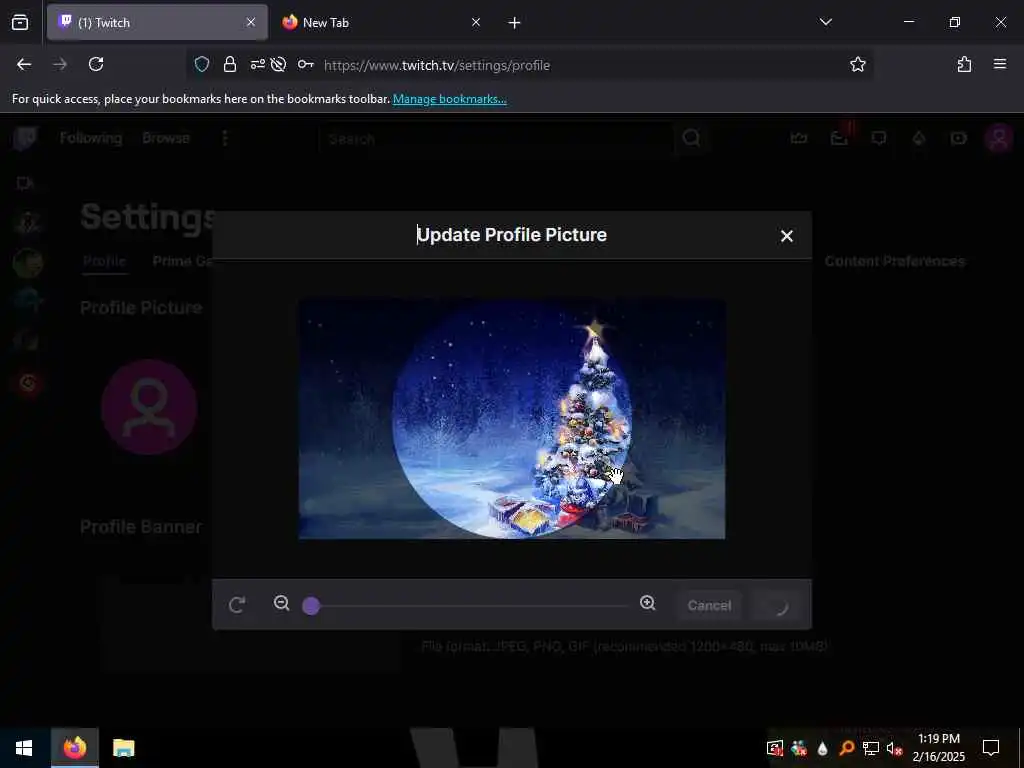Click the autoplay blocked icon in address bar
This screenshot has width=1024, height=768.
278,64
